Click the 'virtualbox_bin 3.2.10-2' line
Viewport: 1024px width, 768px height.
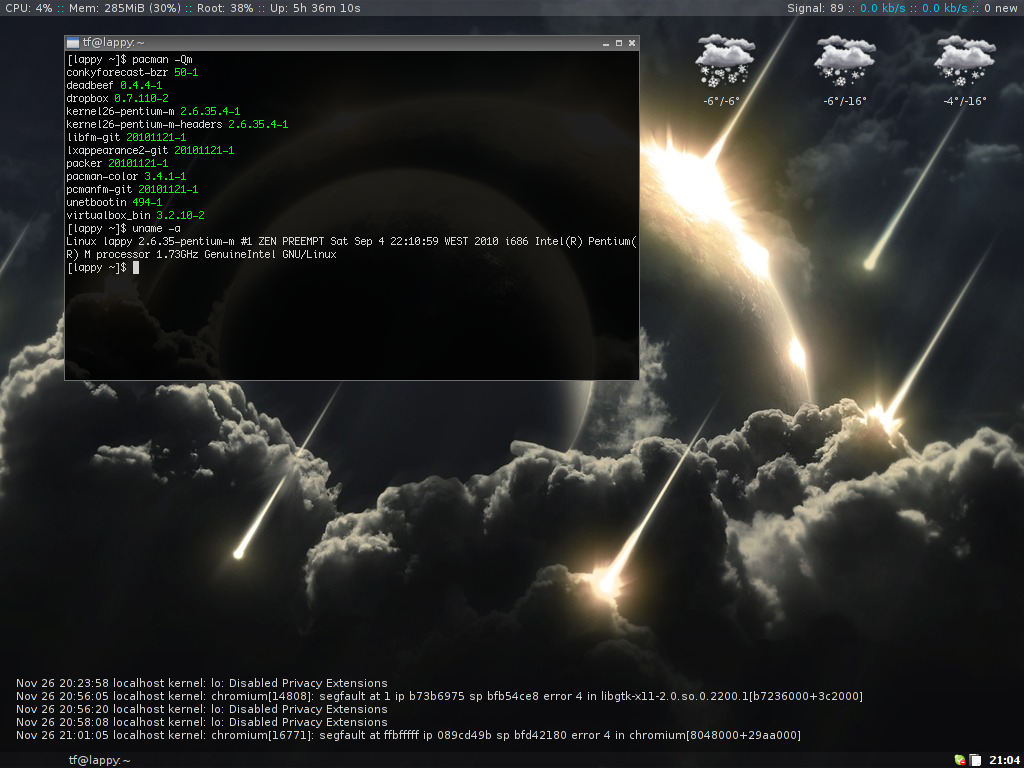[x=135, y=216]
